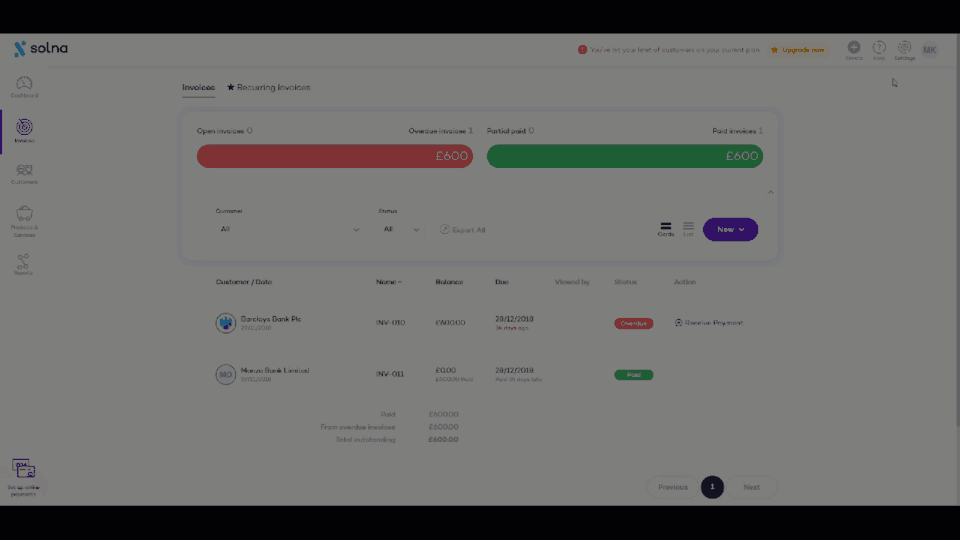Viewport: 960px width, 540px height.
Task: Click the Partial paid 0 label
Action: click(x=510, y=131)
